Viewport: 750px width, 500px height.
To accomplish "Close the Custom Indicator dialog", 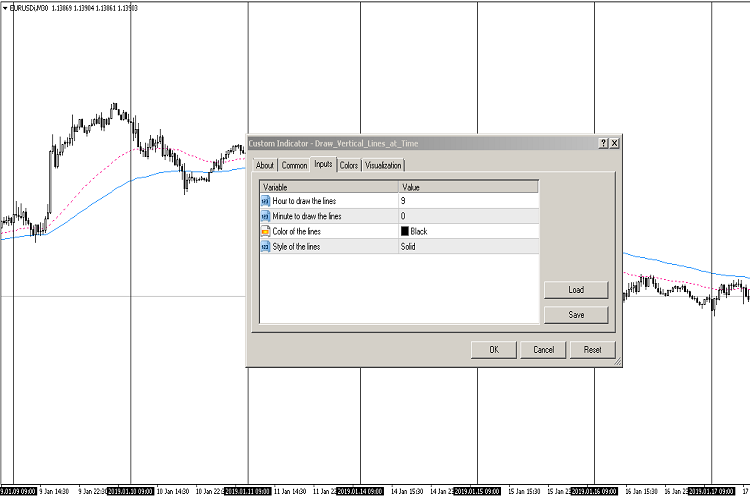I will (x=615, y=143).
